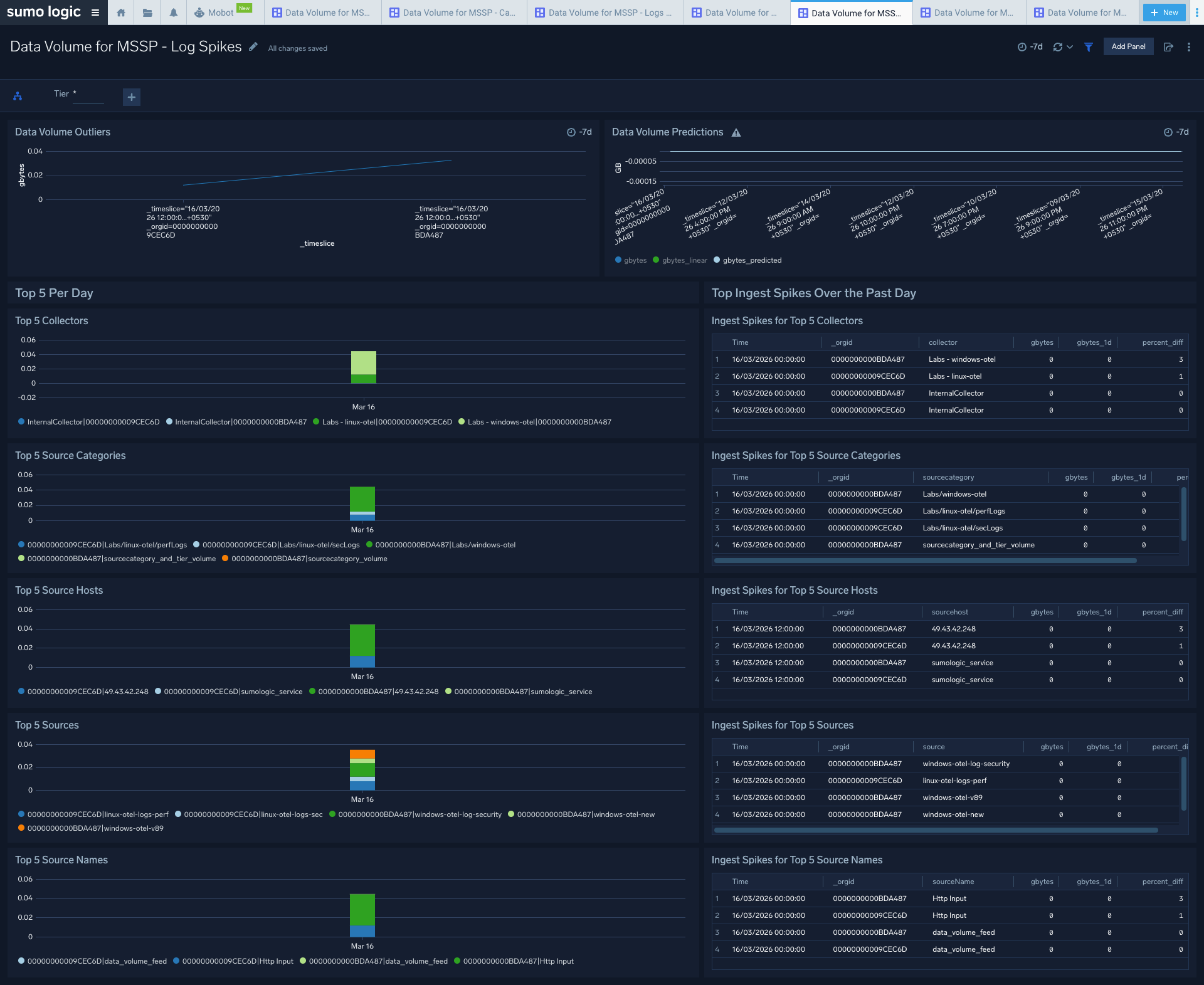Click the Add Panel button

(1128, 46)
